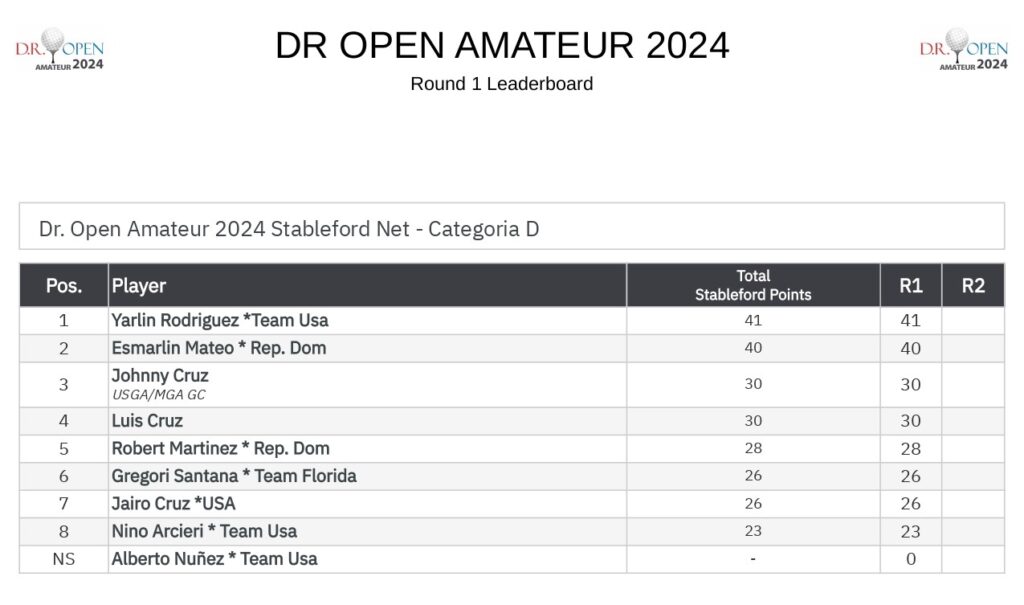The image size is (1024, 605).
Task: Click the Stableford Net Categoria D heading
Action: point(289,229)
